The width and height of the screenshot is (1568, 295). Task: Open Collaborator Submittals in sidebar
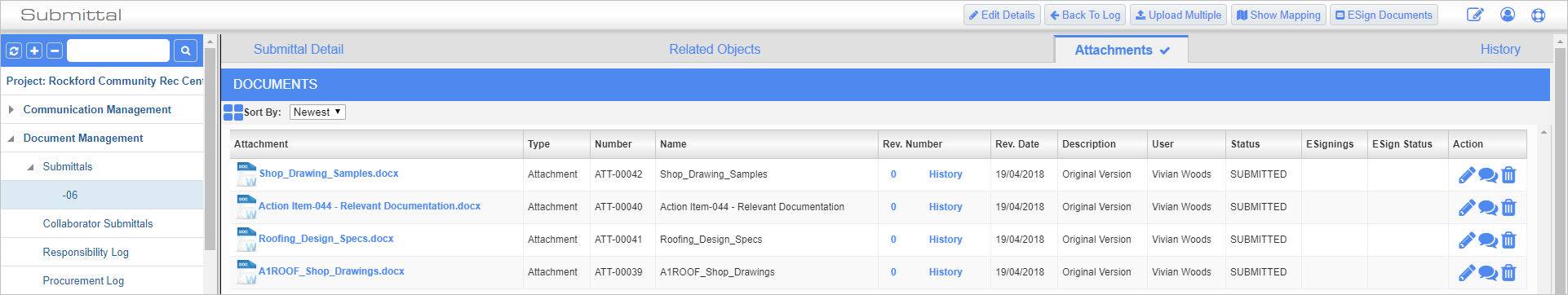(98, 223)
